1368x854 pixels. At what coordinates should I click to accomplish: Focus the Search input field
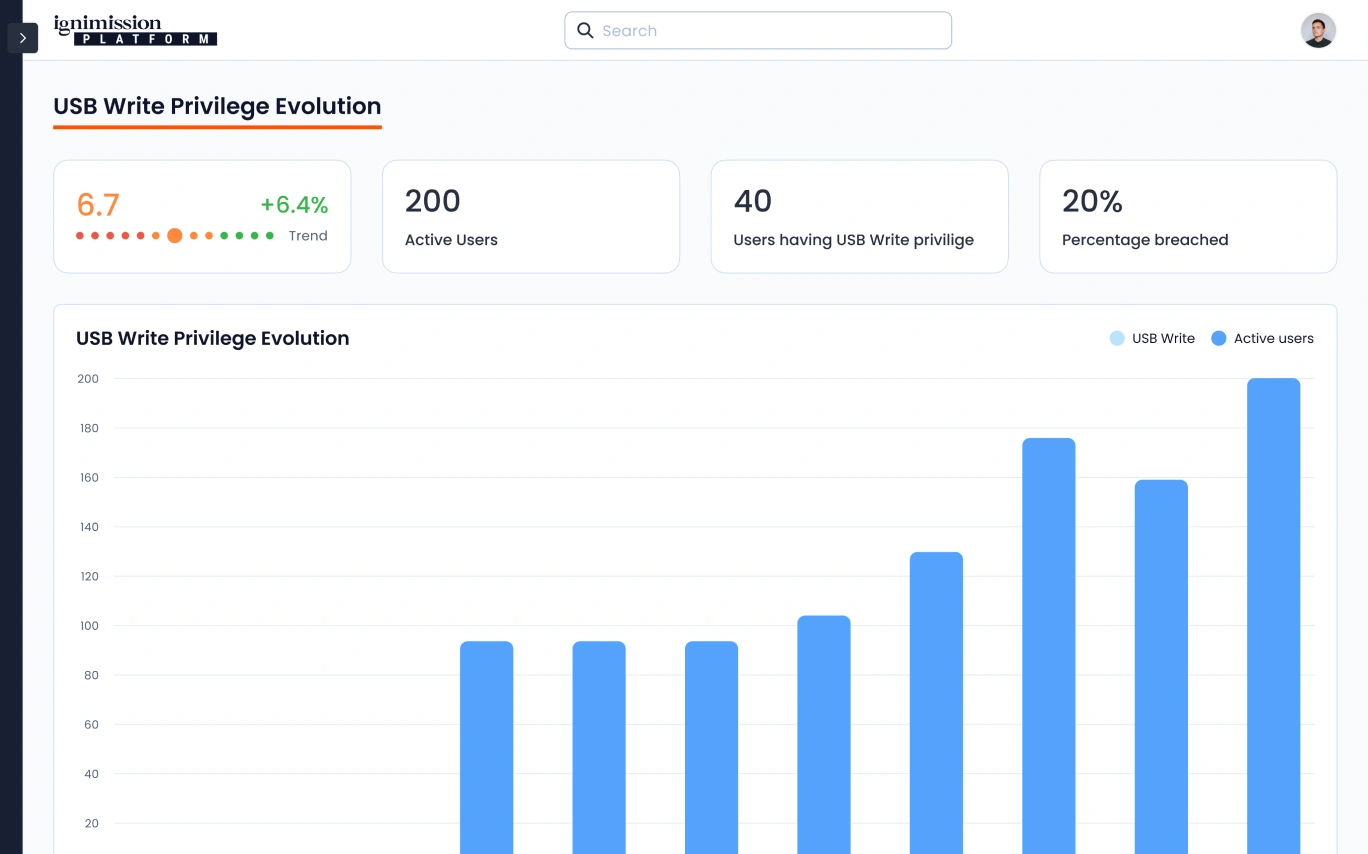(x=770, y=31)
